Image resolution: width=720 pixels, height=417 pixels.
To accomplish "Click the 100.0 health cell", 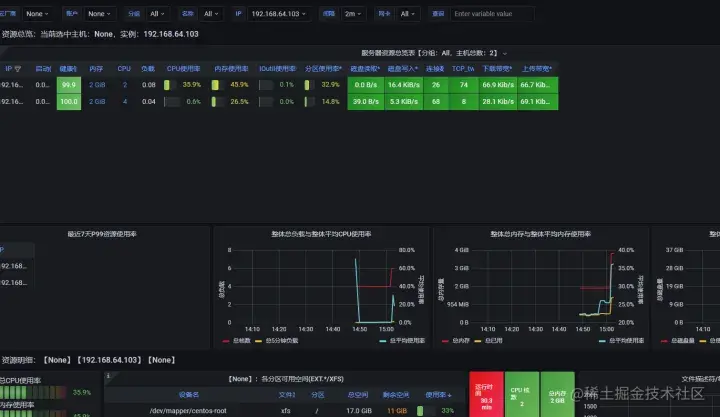I will pos(69,101).
